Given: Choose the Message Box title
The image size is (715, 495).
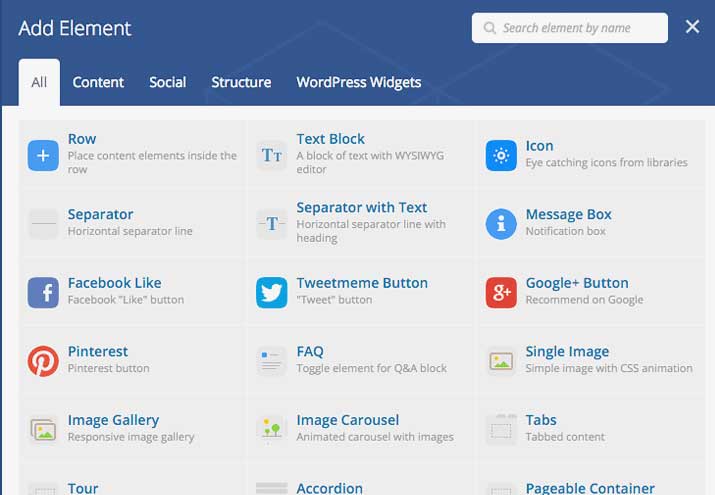Looking at the screenshot, I should click(x=569, y=214).
